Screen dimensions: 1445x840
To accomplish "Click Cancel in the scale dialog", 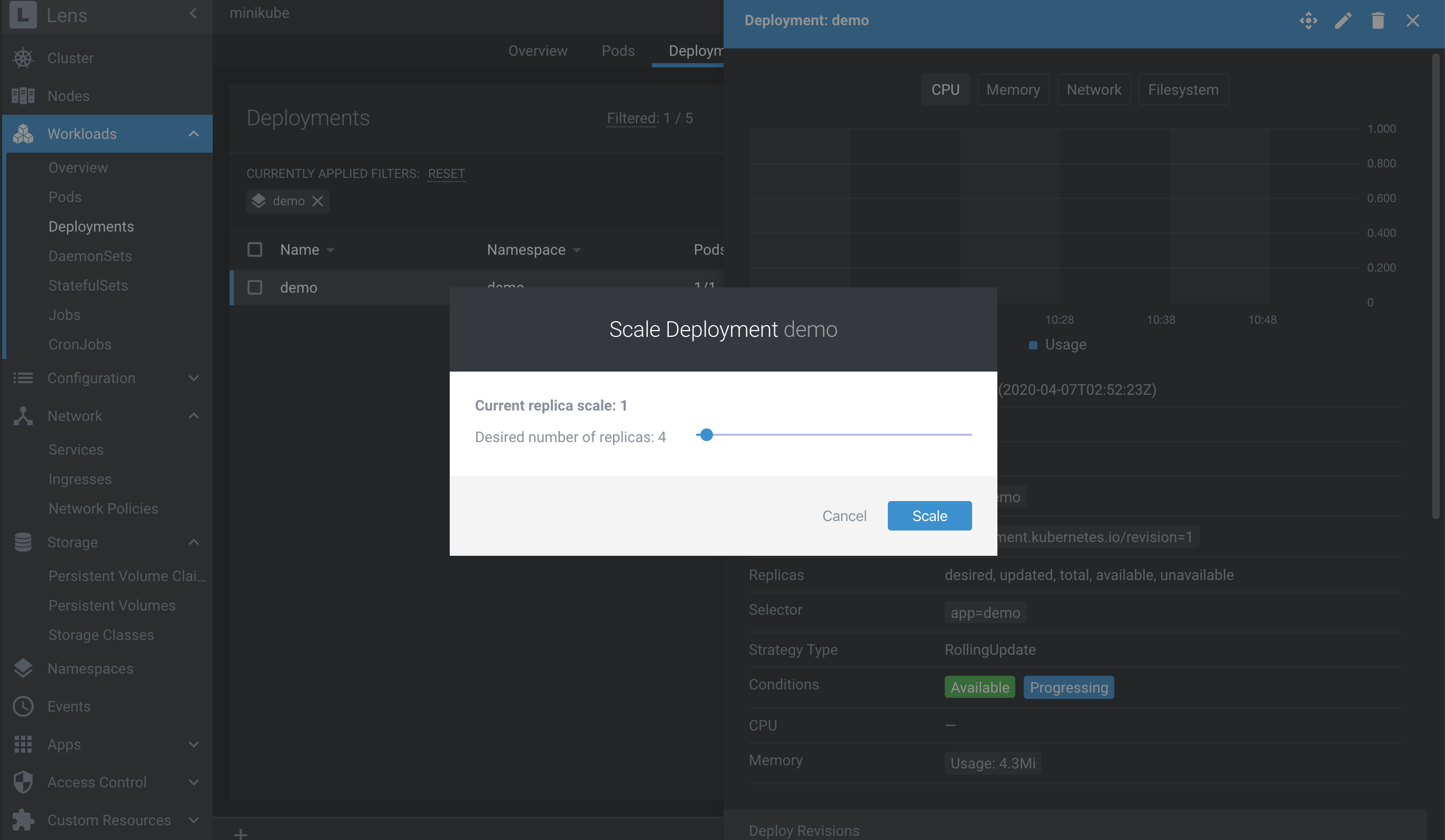I will pos(844,516).
